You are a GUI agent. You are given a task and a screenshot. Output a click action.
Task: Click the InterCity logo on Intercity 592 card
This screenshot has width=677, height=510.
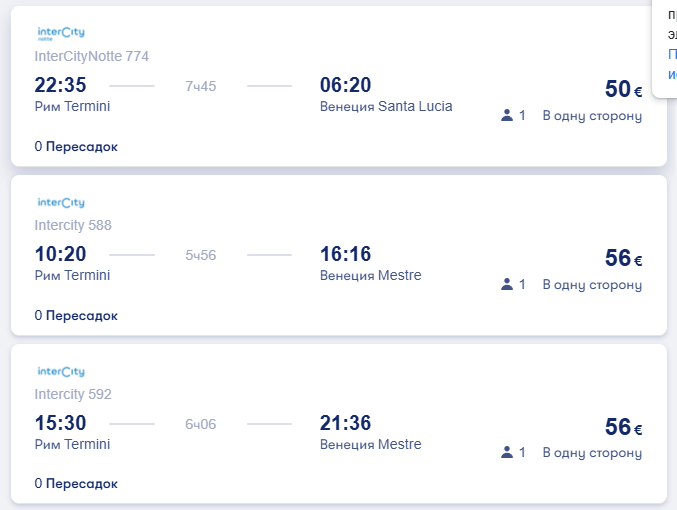pyautogui.click(x=60, y=372)
